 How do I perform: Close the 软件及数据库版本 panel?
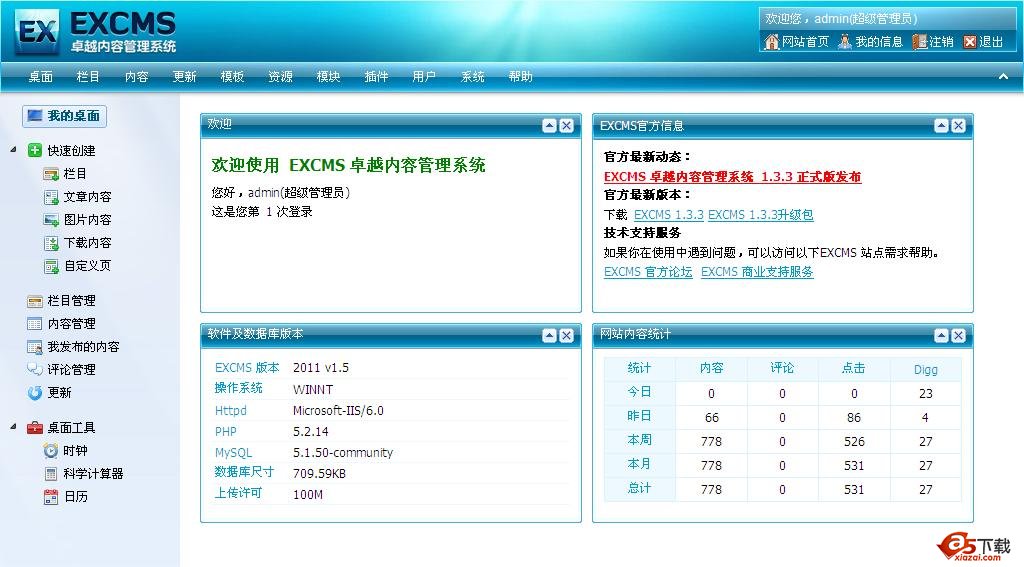pos(566,336)
